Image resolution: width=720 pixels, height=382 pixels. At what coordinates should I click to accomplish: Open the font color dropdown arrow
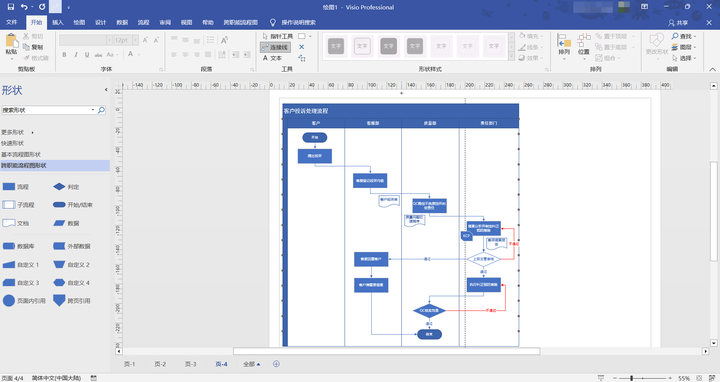[x=139, y=54]
